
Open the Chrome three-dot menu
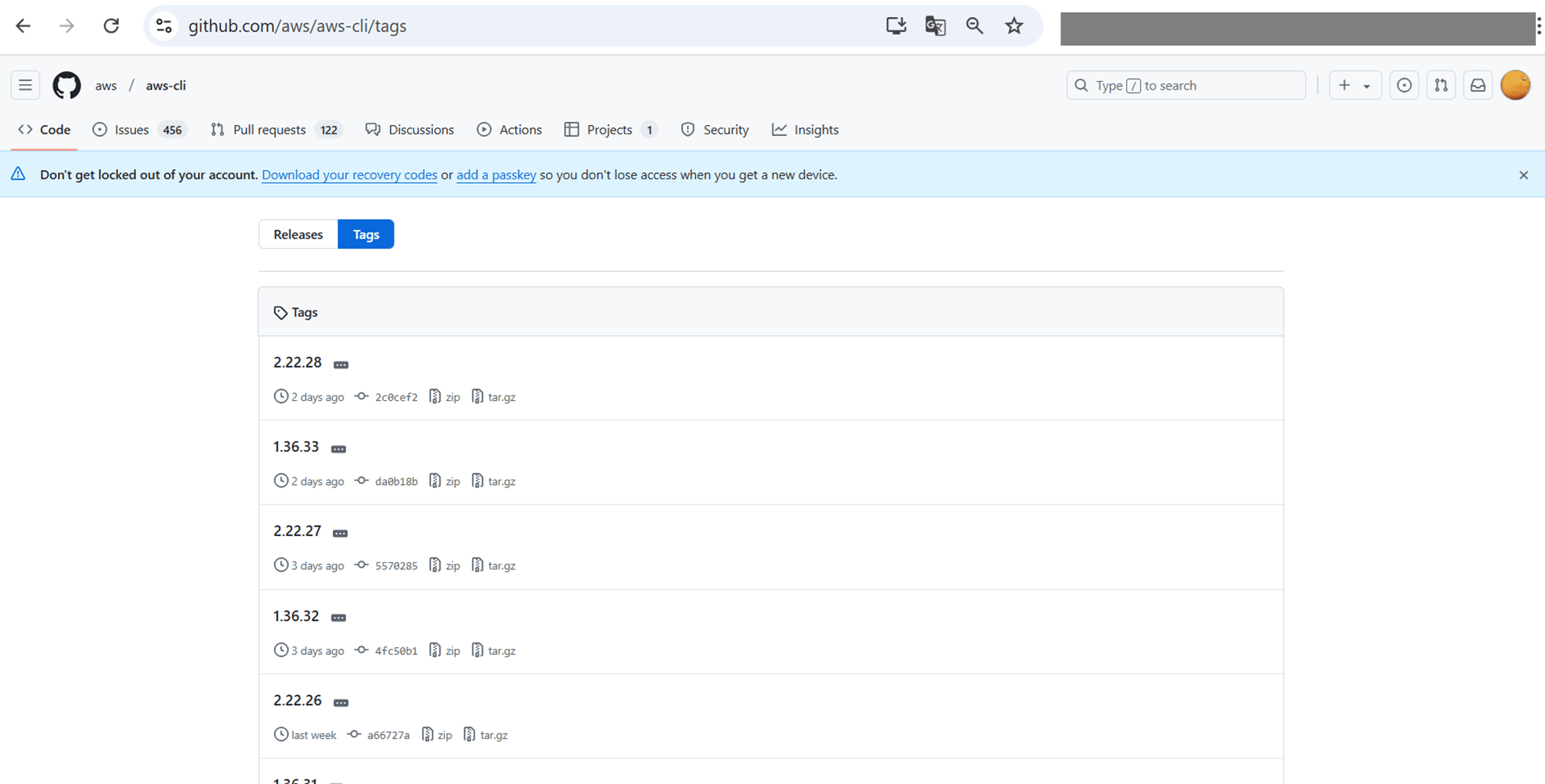[1538, 26]
